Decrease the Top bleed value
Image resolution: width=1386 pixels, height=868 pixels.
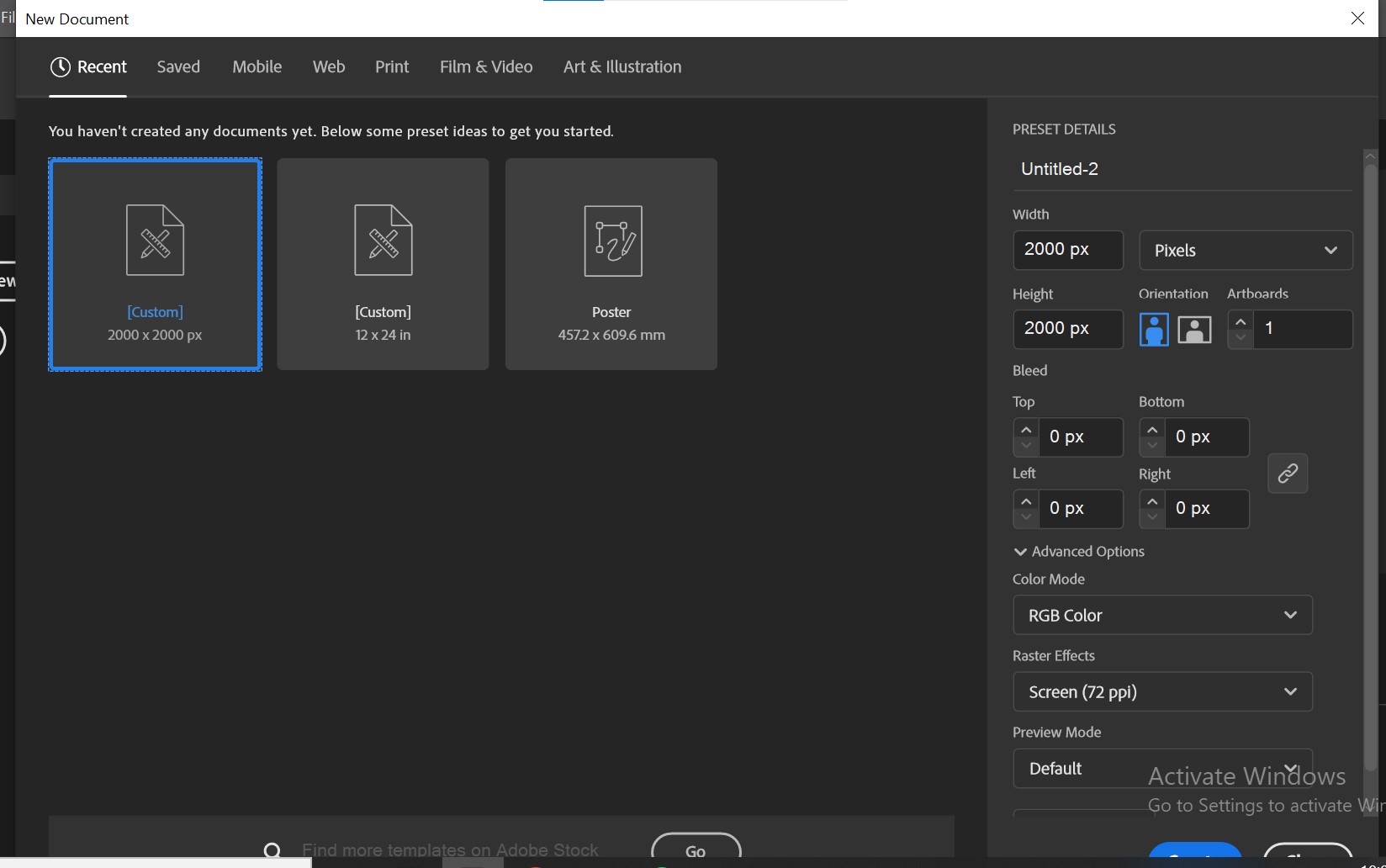click(1026, 446)
